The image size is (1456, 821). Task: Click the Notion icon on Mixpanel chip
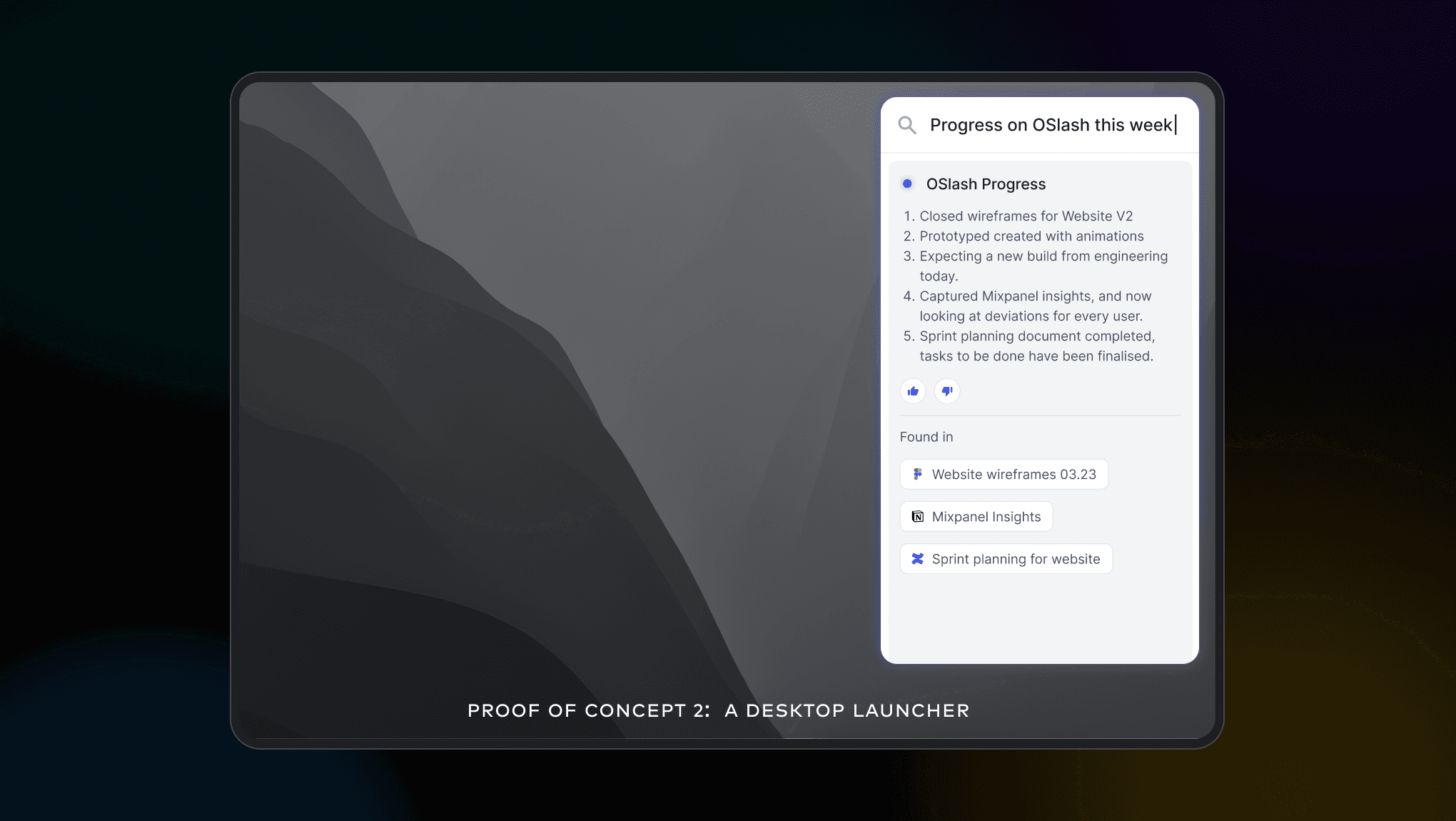pos(918,516)
